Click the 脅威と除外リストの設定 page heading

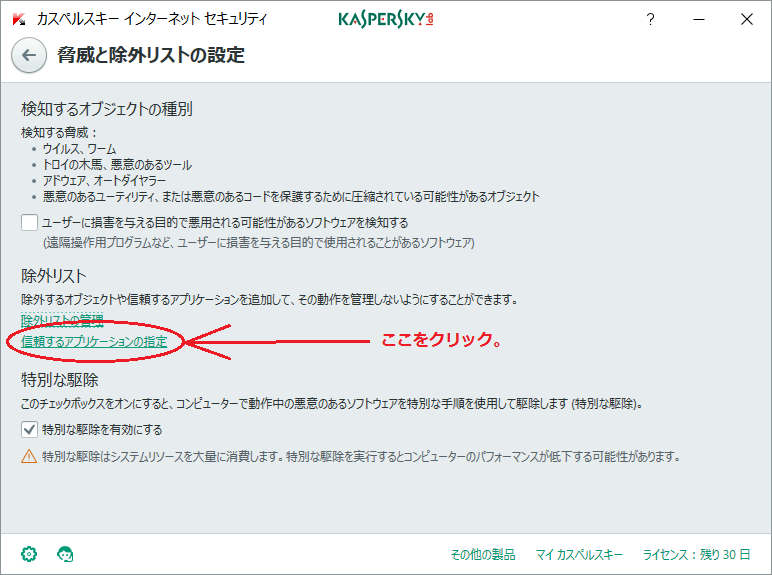point(151,56)
